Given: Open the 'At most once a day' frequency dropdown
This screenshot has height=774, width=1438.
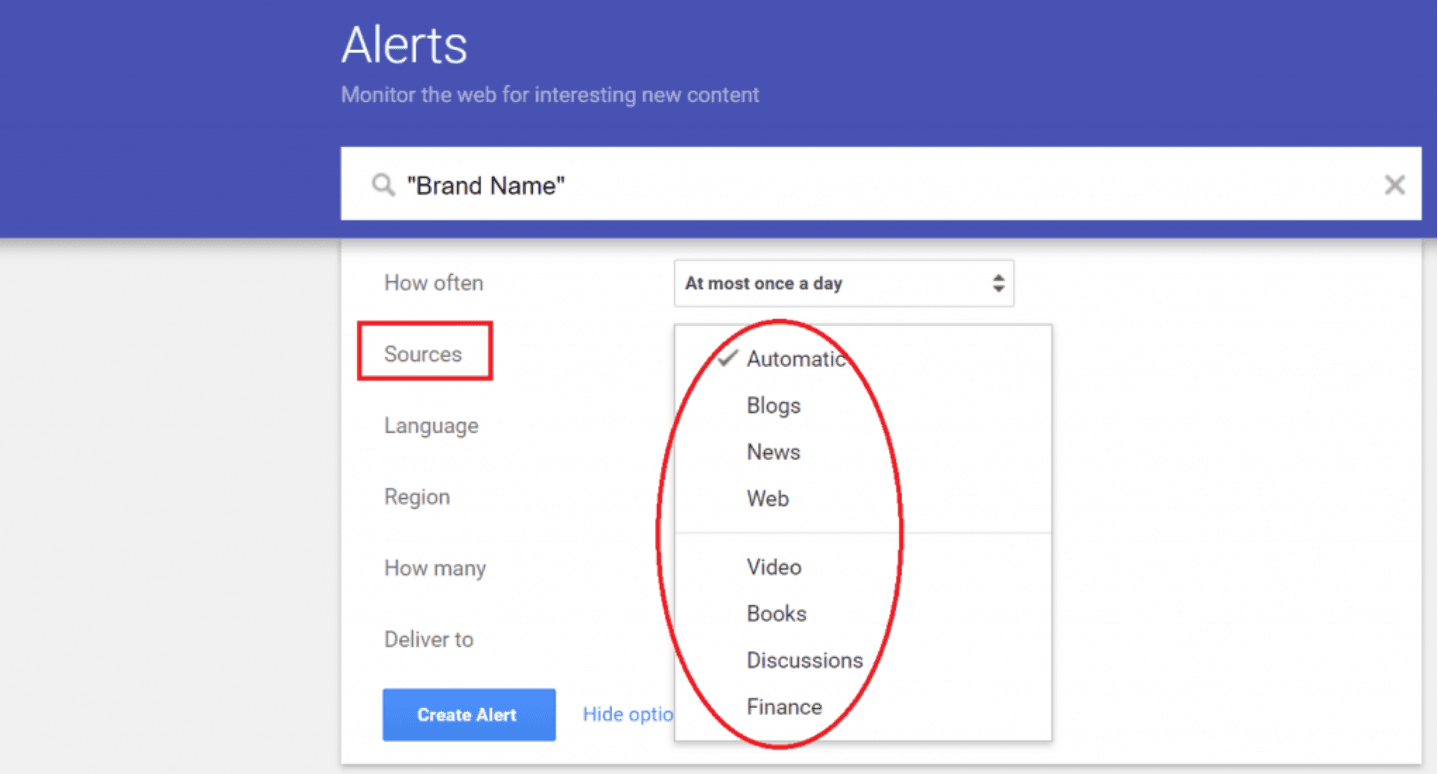Looking at the screenshot, I should [843, 283].
